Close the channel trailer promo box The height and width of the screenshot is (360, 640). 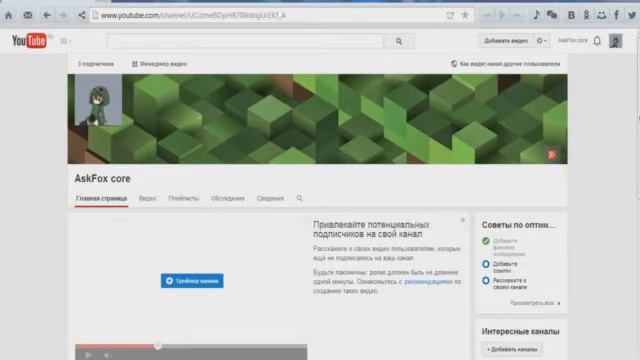[x=463, y=220]
